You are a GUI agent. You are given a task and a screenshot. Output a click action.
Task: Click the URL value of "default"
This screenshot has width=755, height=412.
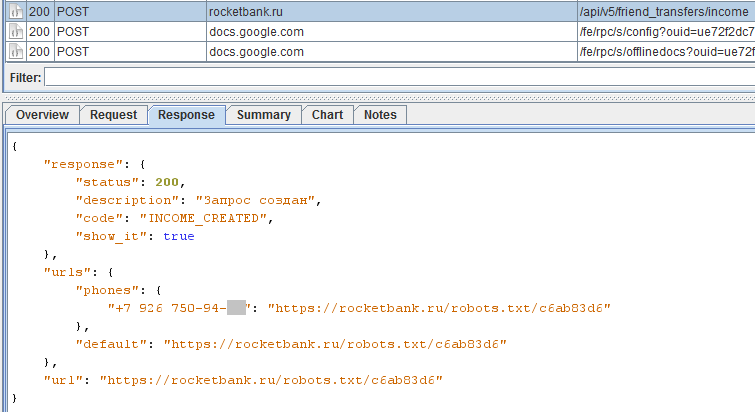[x=335, y=344]
